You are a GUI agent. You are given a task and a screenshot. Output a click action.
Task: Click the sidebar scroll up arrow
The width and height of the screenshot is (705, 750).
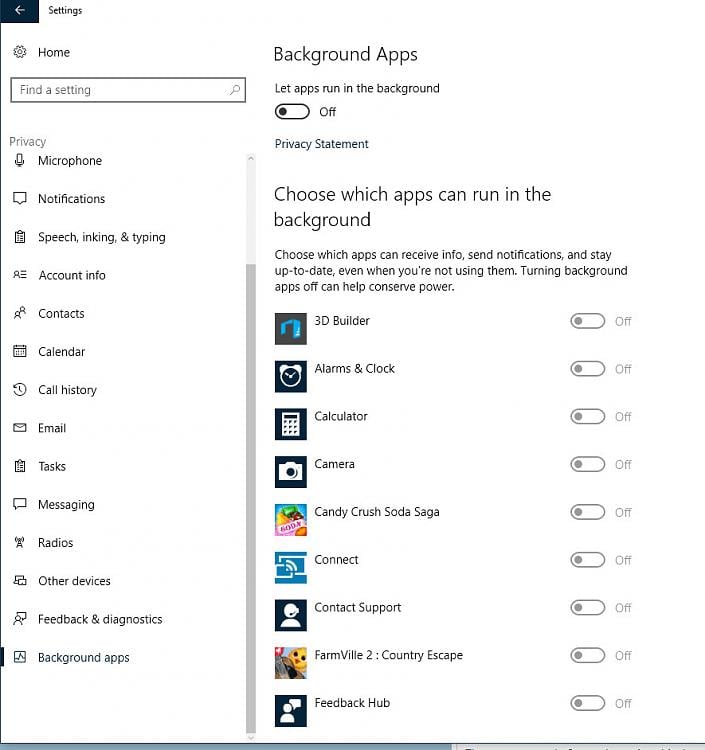pos(251,158)
